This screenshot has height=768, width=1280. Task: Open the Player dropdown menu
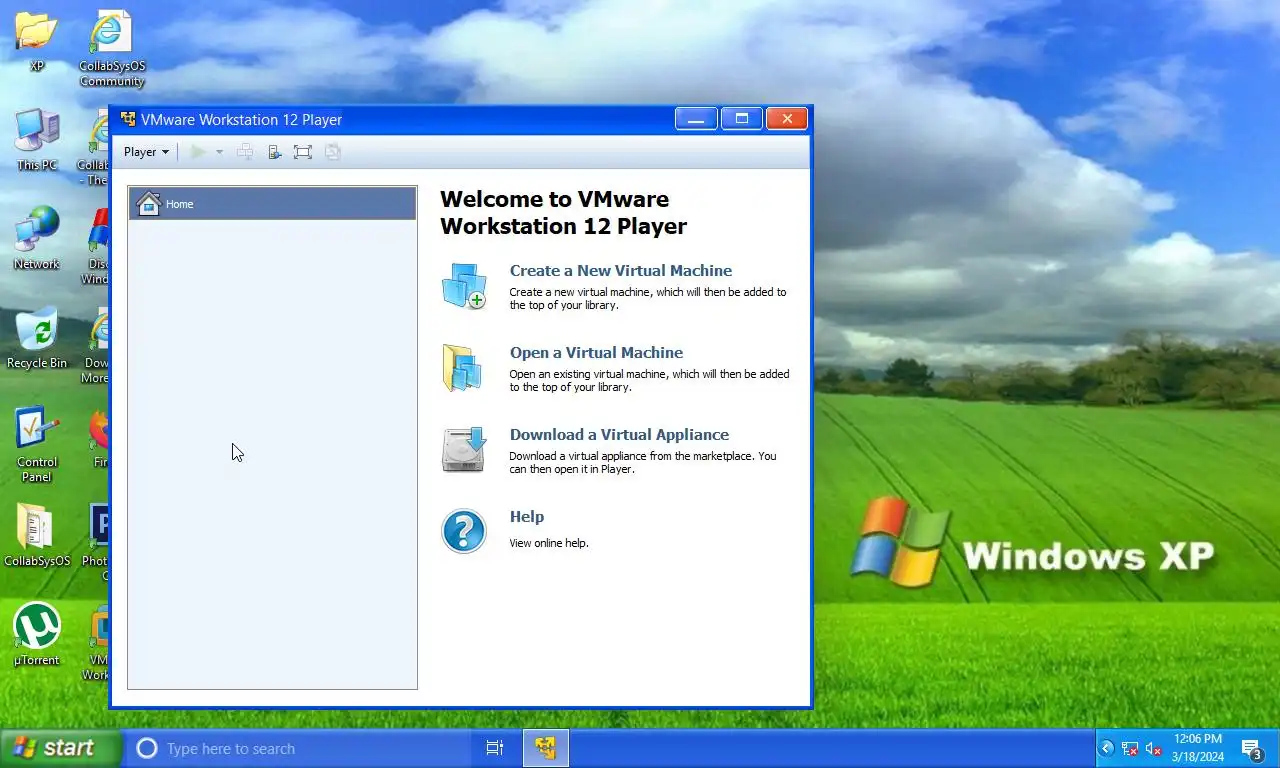click(x=146, y=152)
